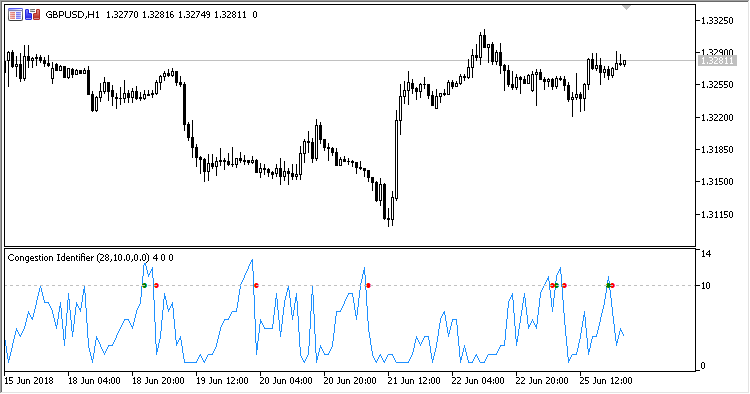This screenshot has width=750, height=394.
Task: Click the gray chart shift triangle marker
Action: point(626,8)
